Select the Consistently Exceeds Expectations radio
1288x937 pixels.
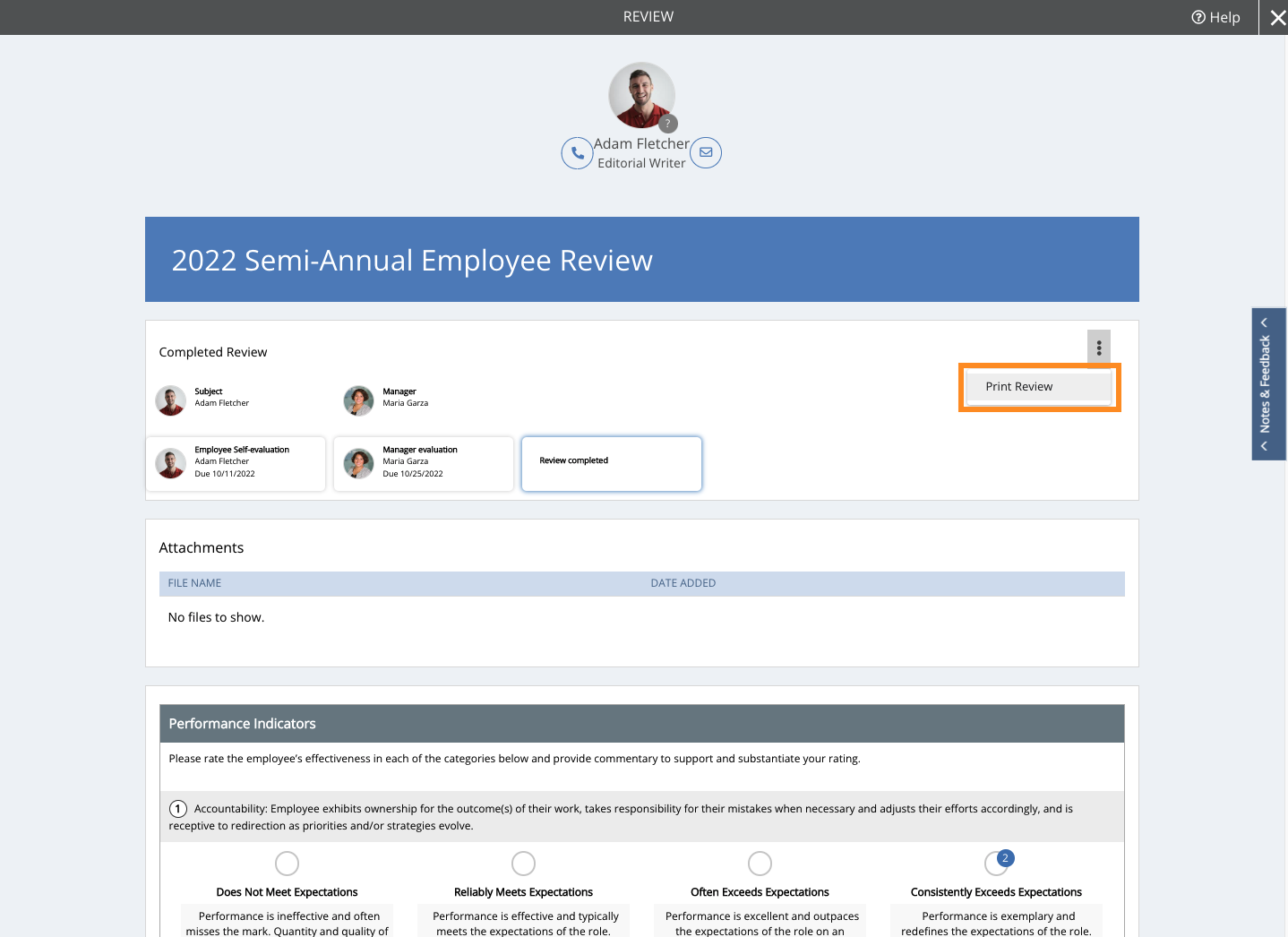(x=995, y=864)
